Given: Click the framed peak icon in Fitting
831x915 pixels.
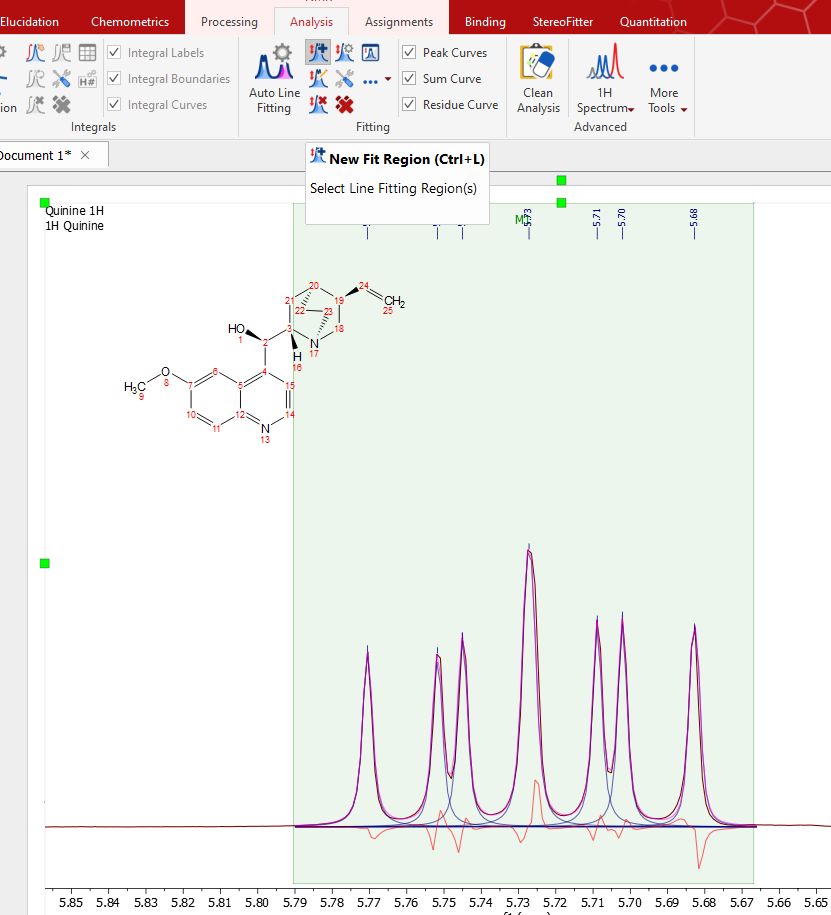Looking at the screenshot, I should (371, 53).
